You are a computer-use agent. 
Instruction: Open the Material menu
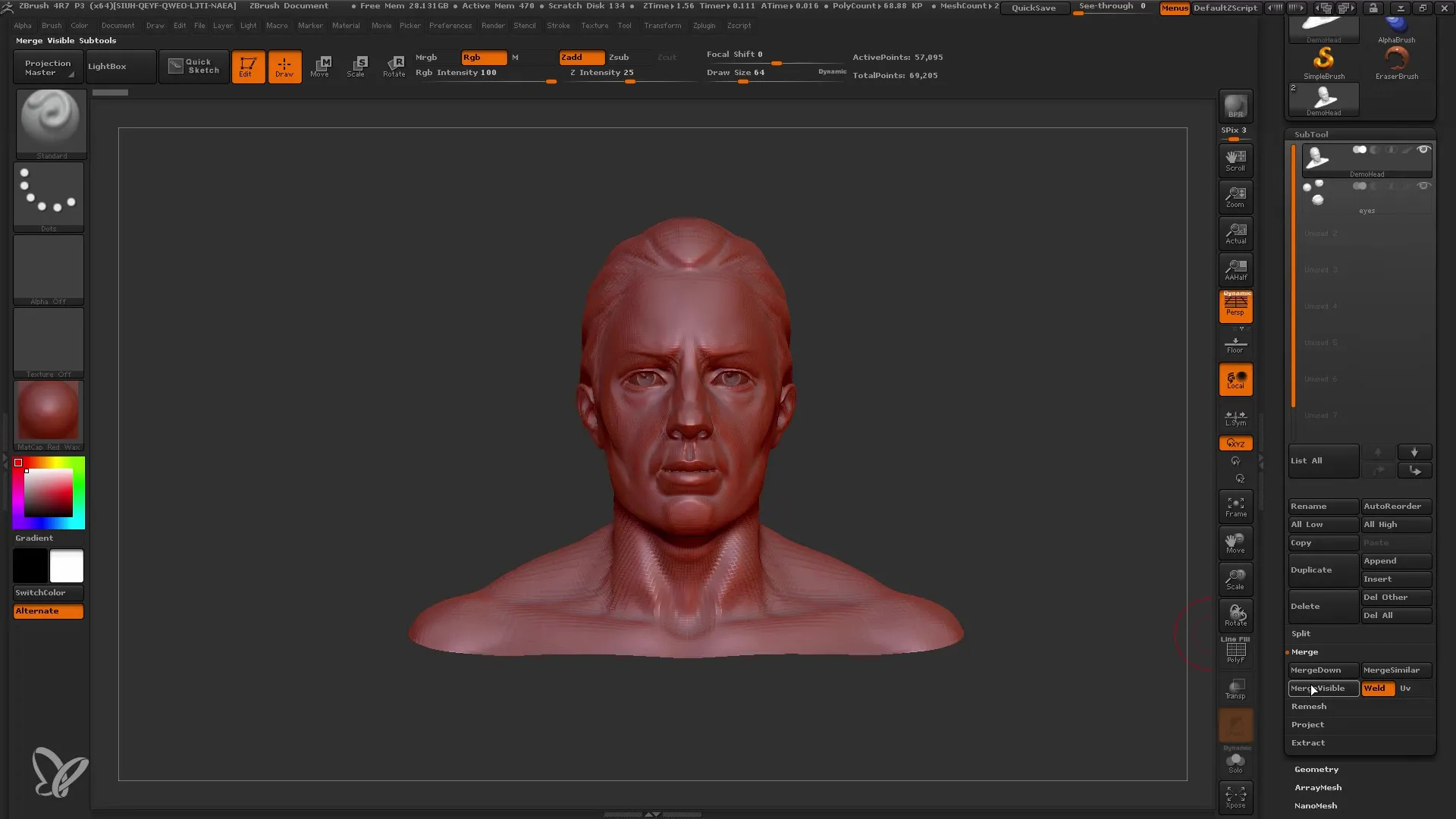tap(346, 26)
